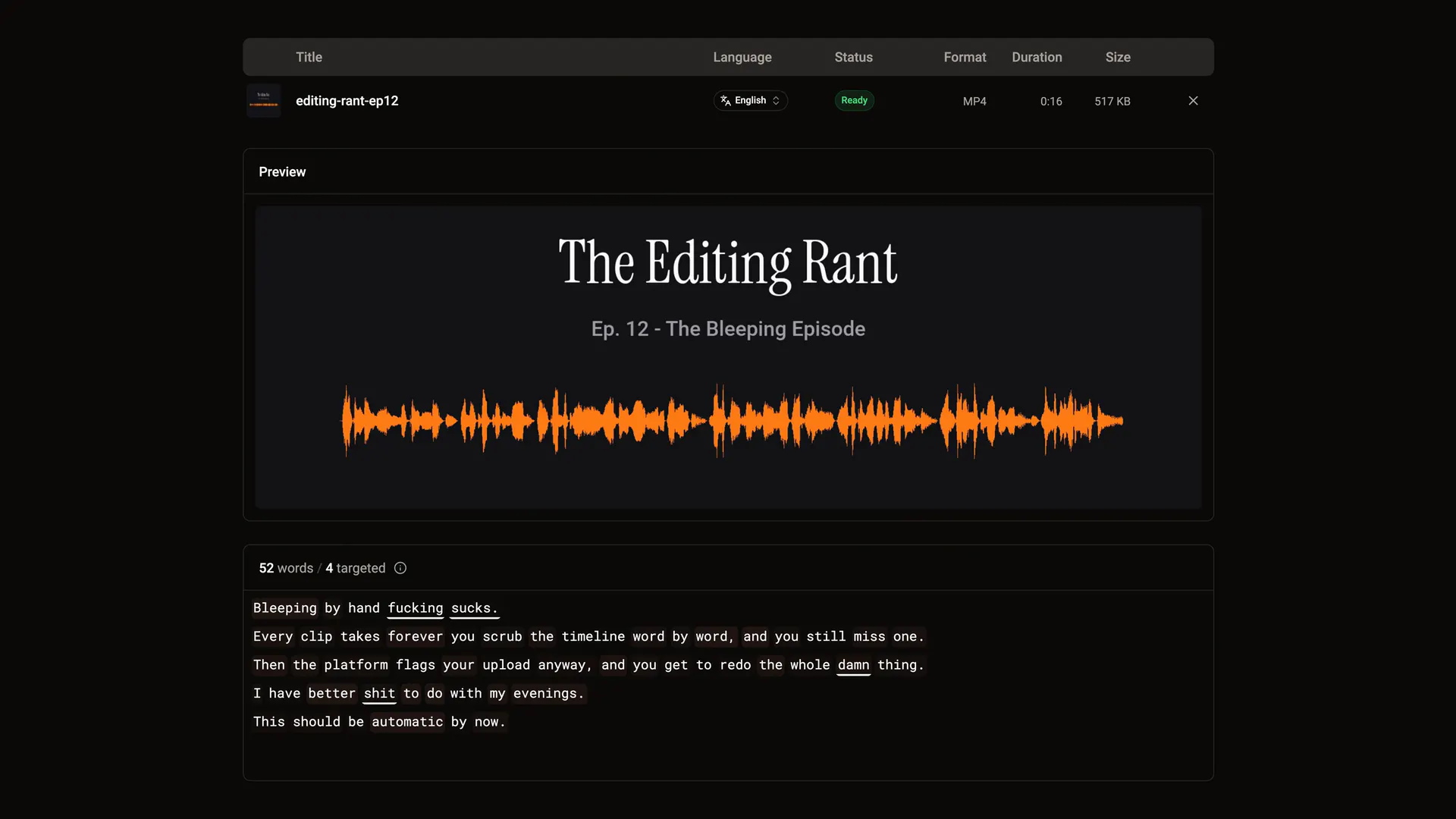Select the word timeline in transcript
The height and width of the screenshot is (819, 1456).
click(x=593, y=636)
